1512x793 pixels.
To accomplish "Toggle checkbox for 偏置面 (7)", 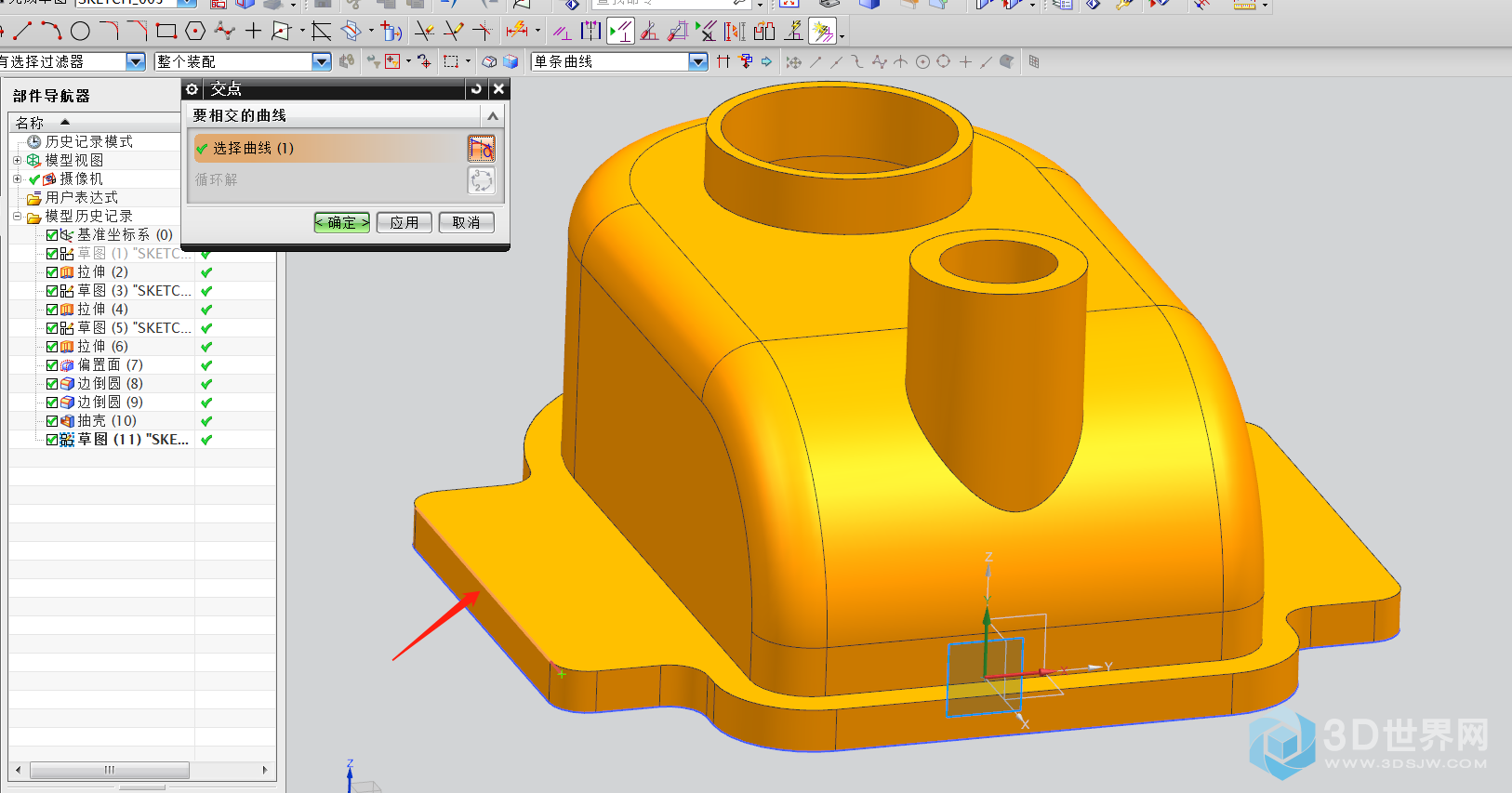I will point(52,365).
